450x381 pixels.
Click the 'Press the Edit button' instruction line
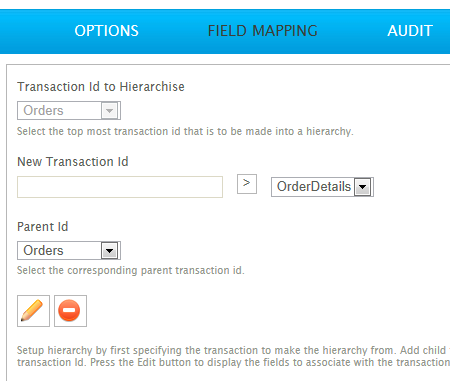[233, 362]
